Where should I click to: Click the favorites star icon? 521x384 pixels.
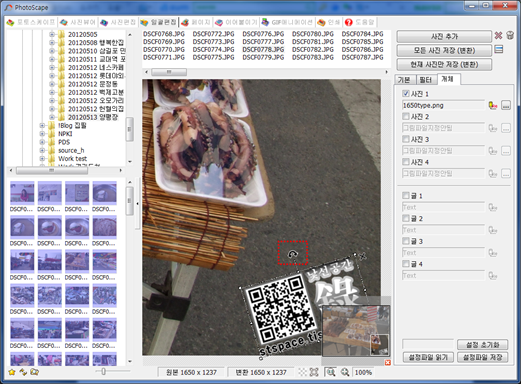click(x=12, y=372)
